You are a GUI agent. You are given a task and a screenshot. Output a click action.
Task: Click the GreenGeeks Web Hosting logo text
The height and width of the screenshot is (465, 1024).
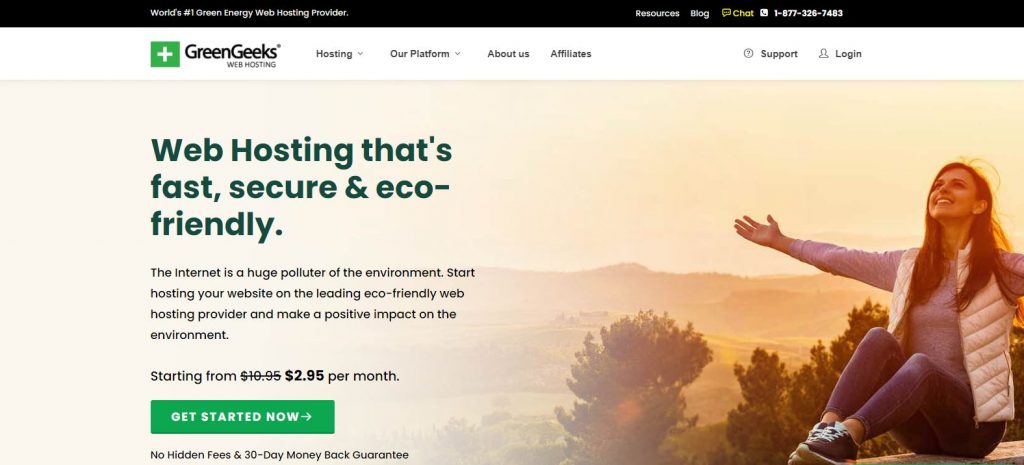[x=232, y=55]
